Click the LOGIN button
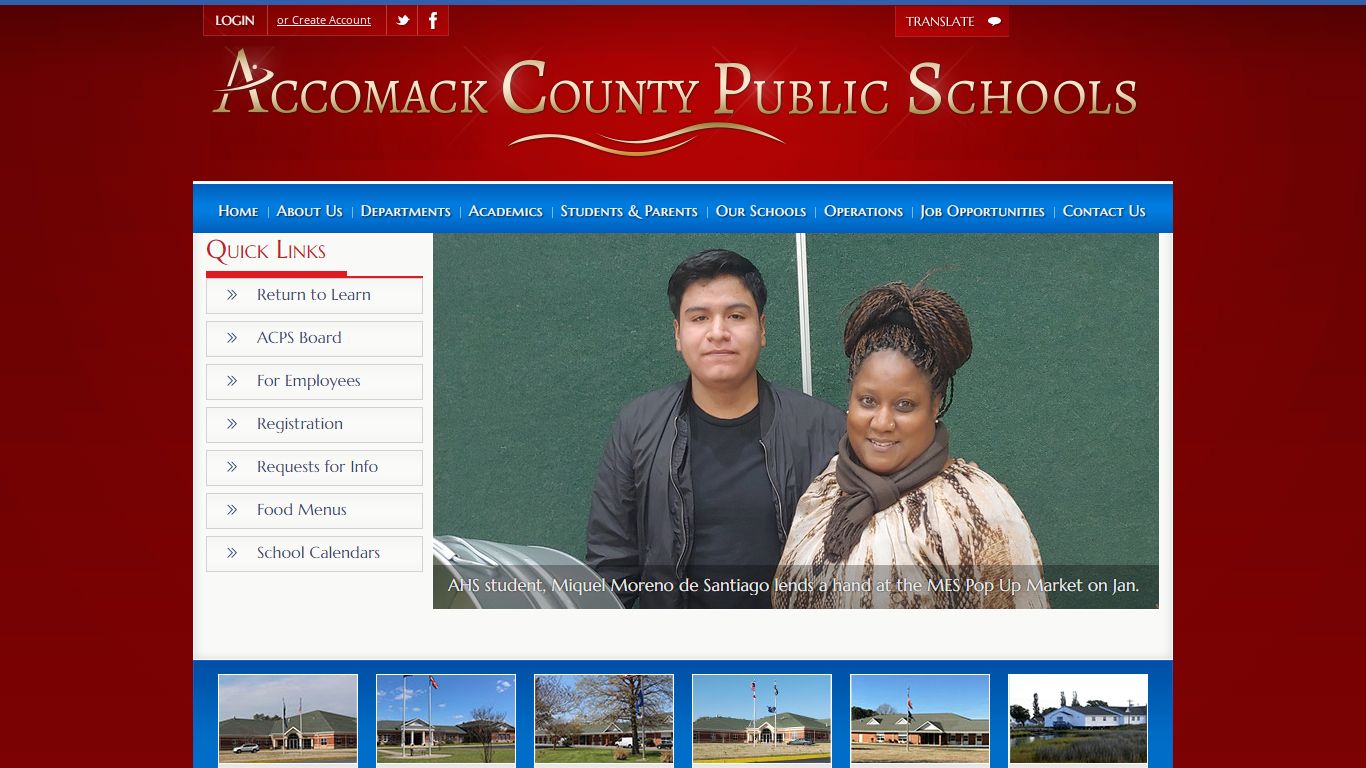The height and width of the screenshot is (768, 1366). 235,20
